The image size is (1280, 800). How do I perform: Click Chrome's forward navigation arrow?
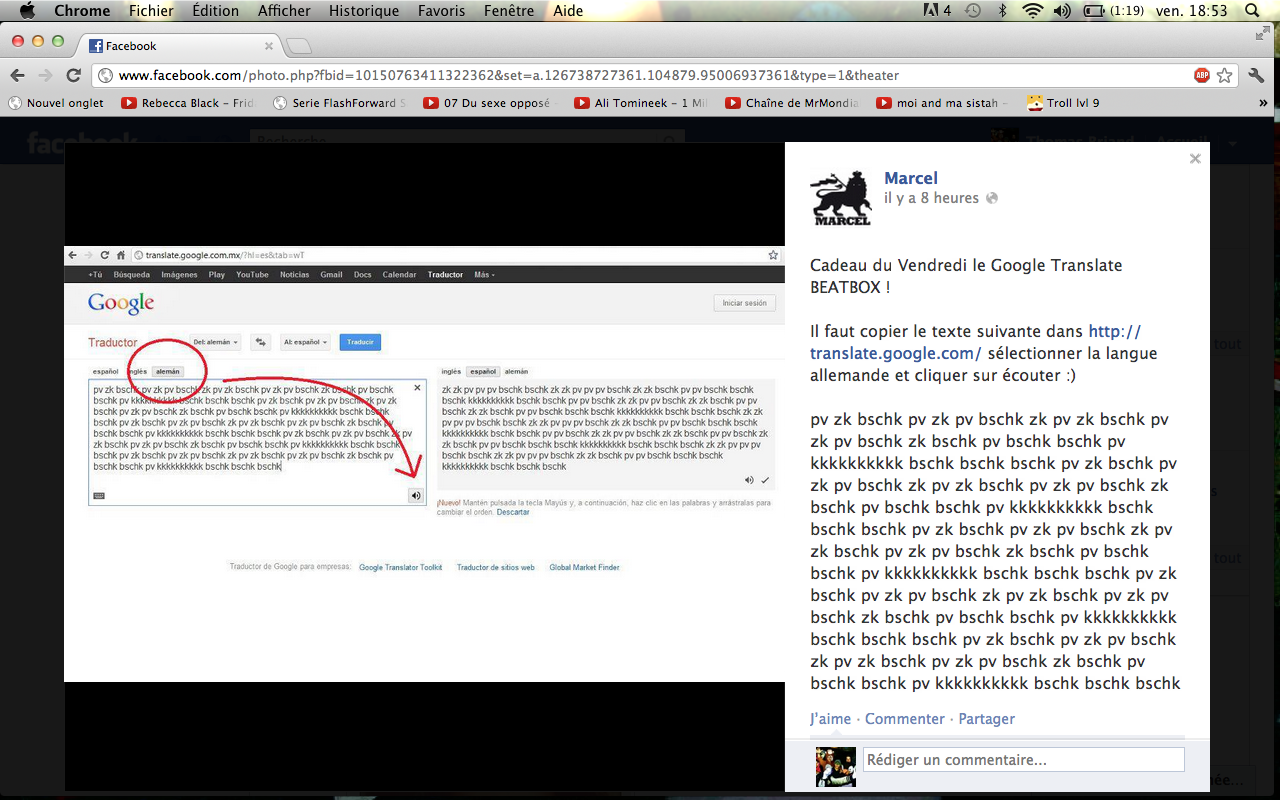[x=45, y=75]
